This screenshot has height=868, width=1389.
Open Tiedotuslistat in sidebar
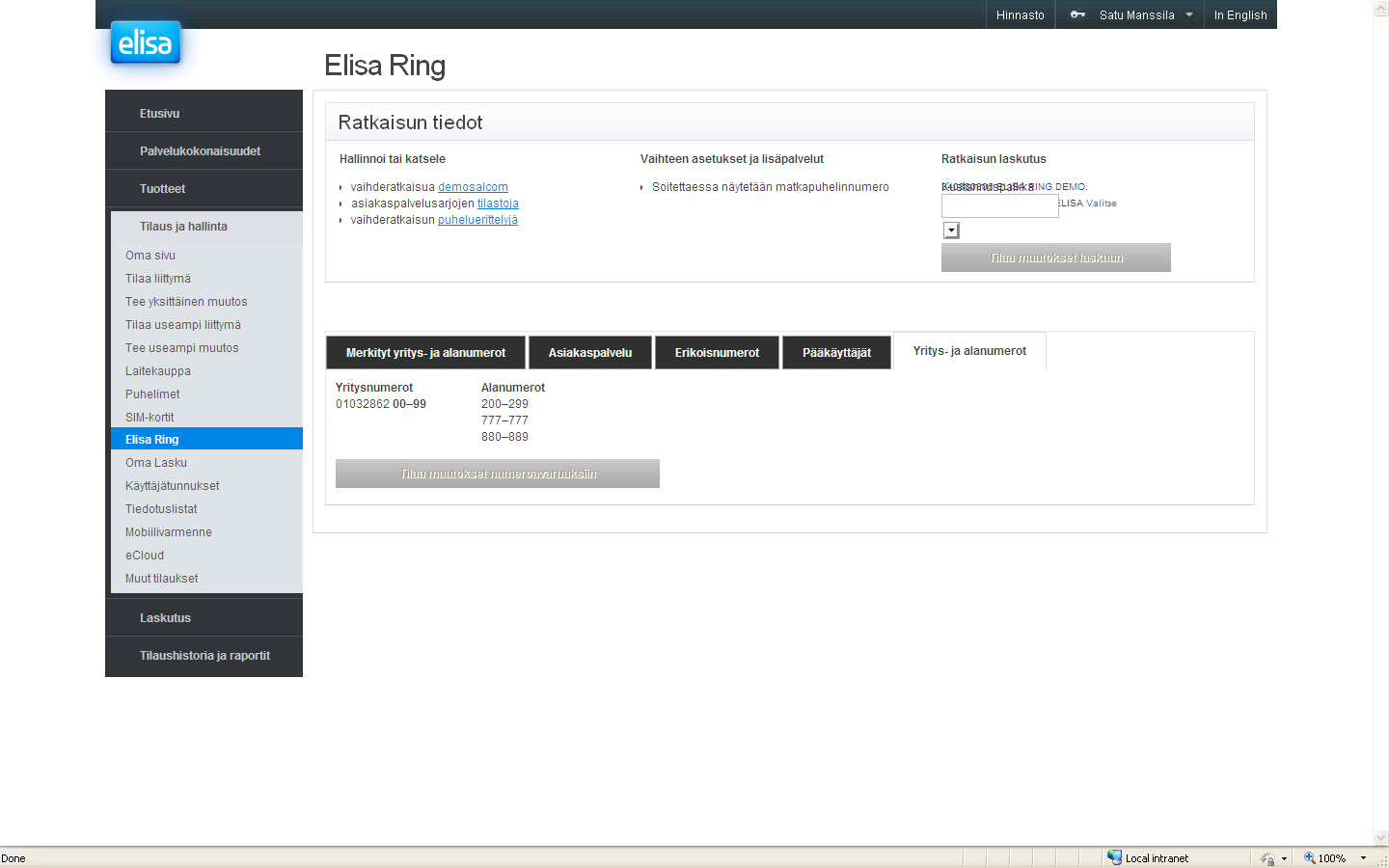161,509
